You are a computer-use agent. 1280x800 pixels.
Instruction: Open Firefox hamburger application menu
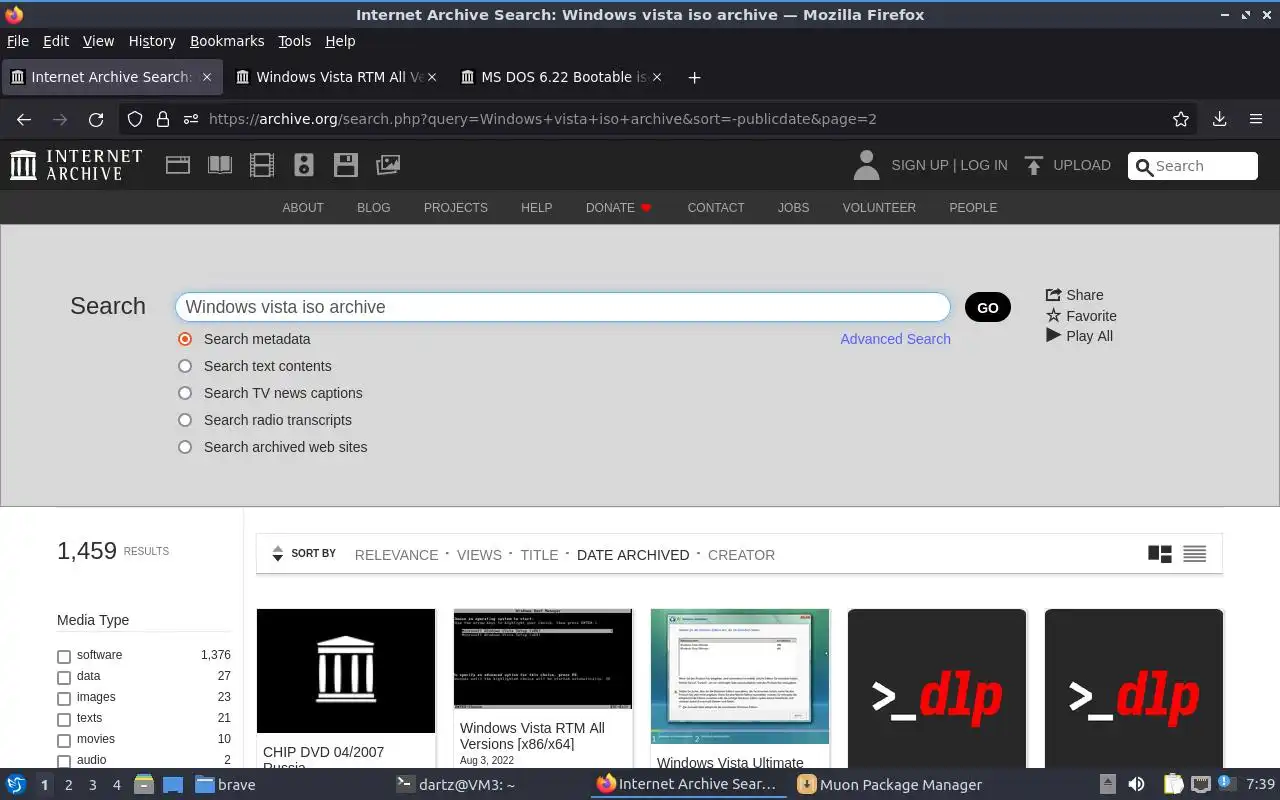coord(1256,119)
